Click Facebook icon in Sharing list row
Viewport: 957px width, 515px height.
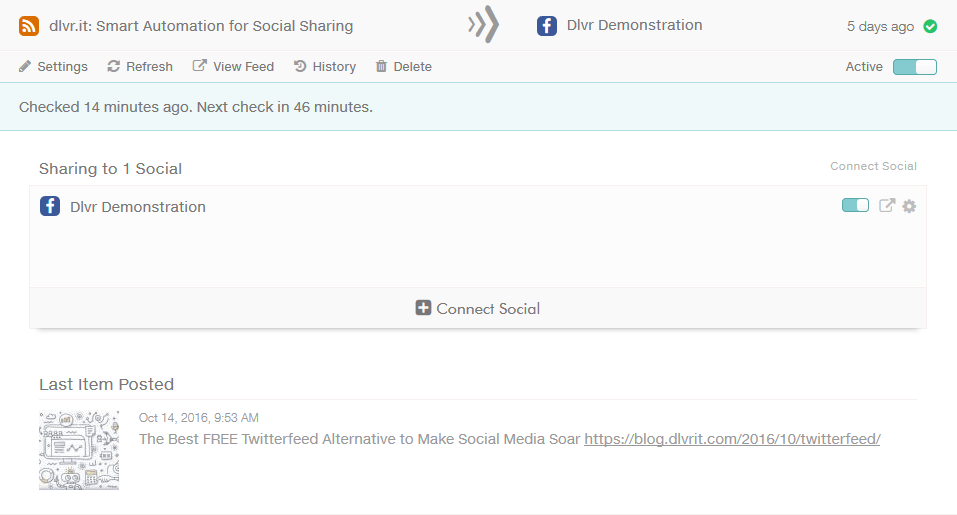[50, 206]
